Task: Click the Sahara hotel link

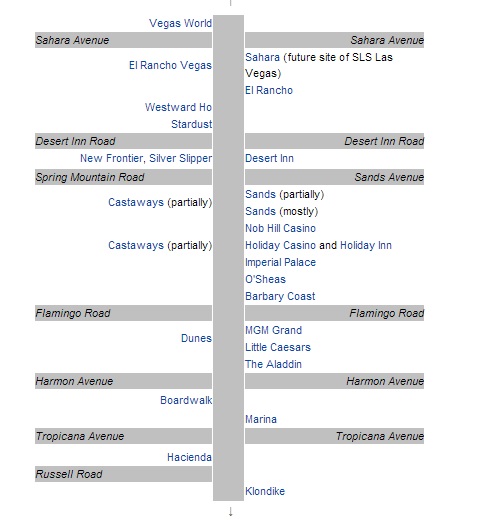Action: click(262, 57)
